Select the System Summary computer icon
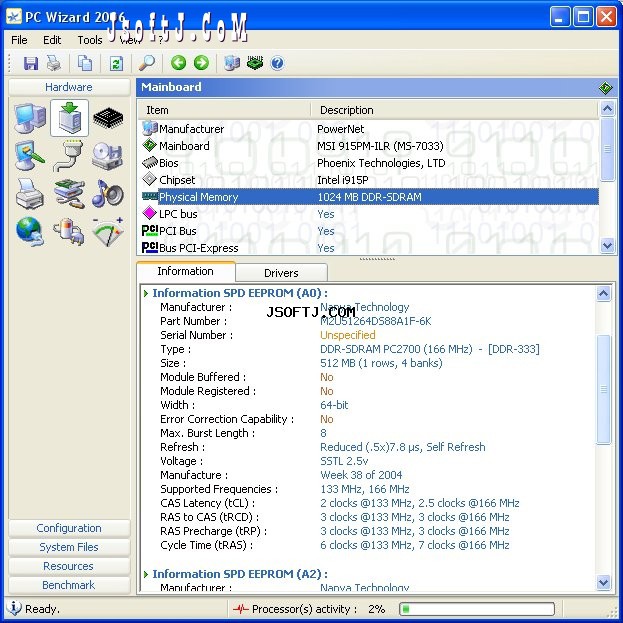This screenshot has width=623, height=623. (x=30, y=118)
